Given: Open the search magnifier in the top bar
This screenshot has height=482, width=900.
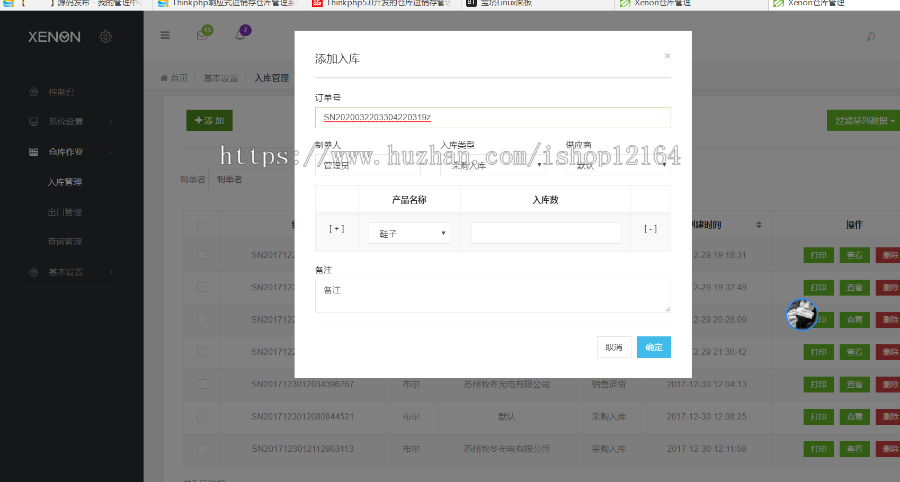Looking at the screenshot, I should point(870,37).
